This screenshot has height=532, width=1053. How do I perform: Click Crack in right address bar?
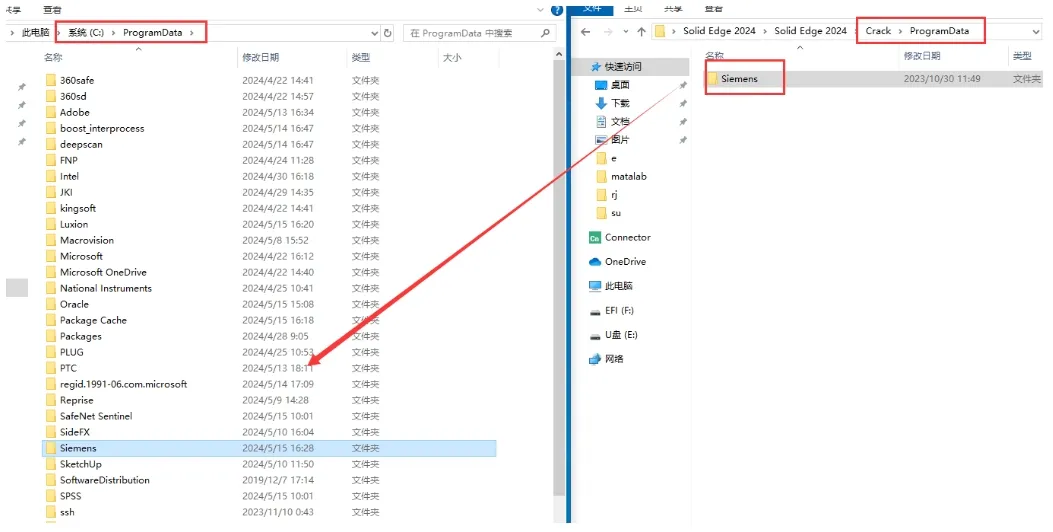click(x=878, y=31)
